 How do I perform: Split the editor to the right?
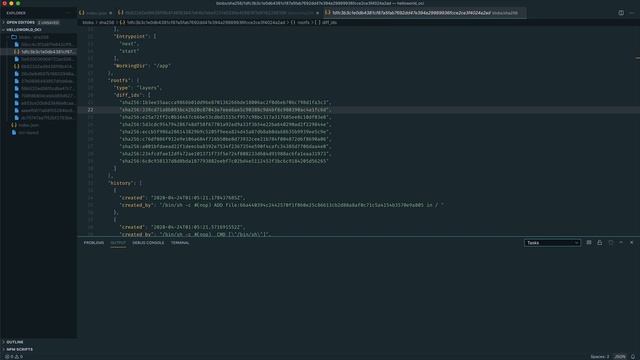621,13
